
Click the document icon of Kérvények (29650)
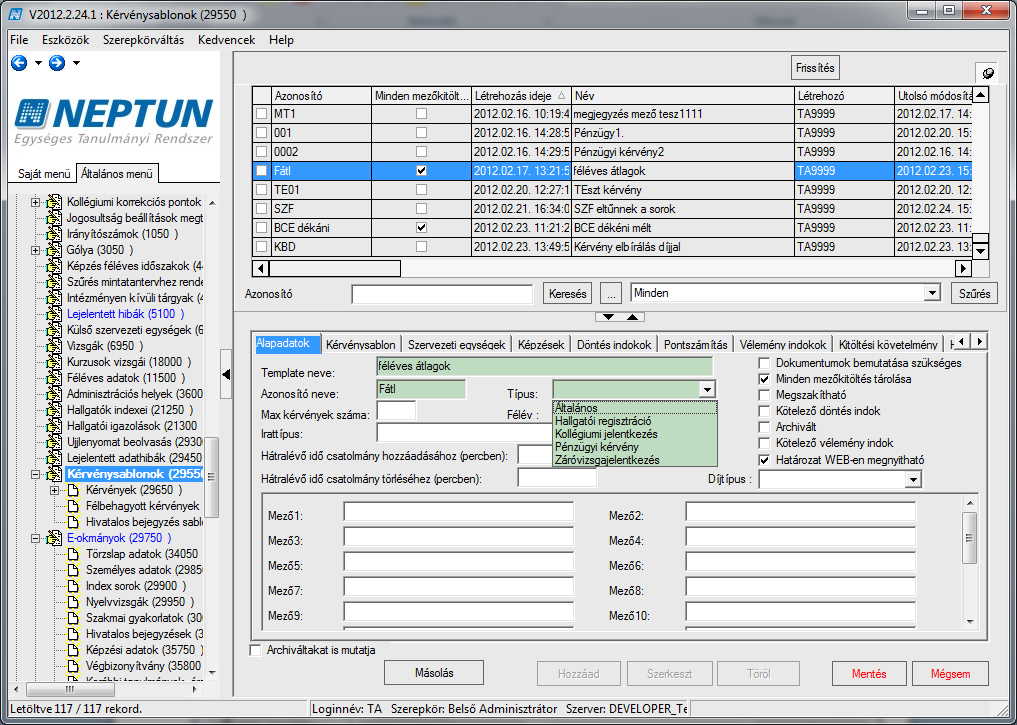(x=73, y=490)
